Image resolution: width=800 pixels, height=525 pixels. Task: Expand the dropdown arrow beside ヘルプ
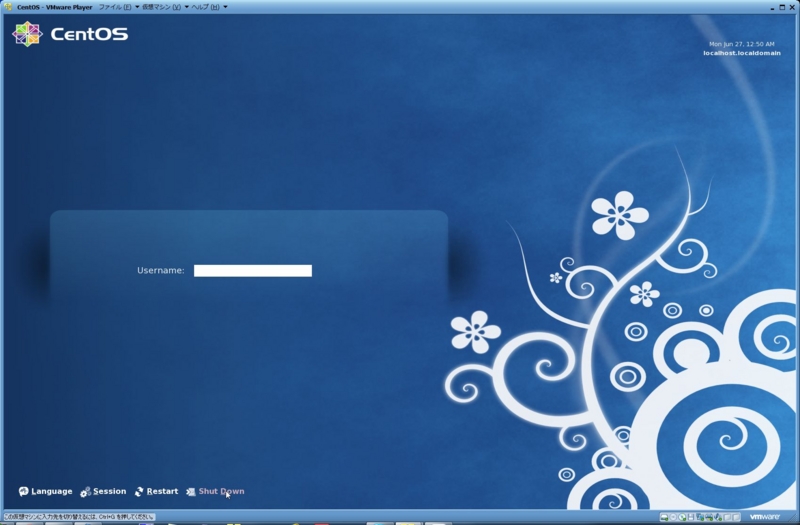click(226, 7)
